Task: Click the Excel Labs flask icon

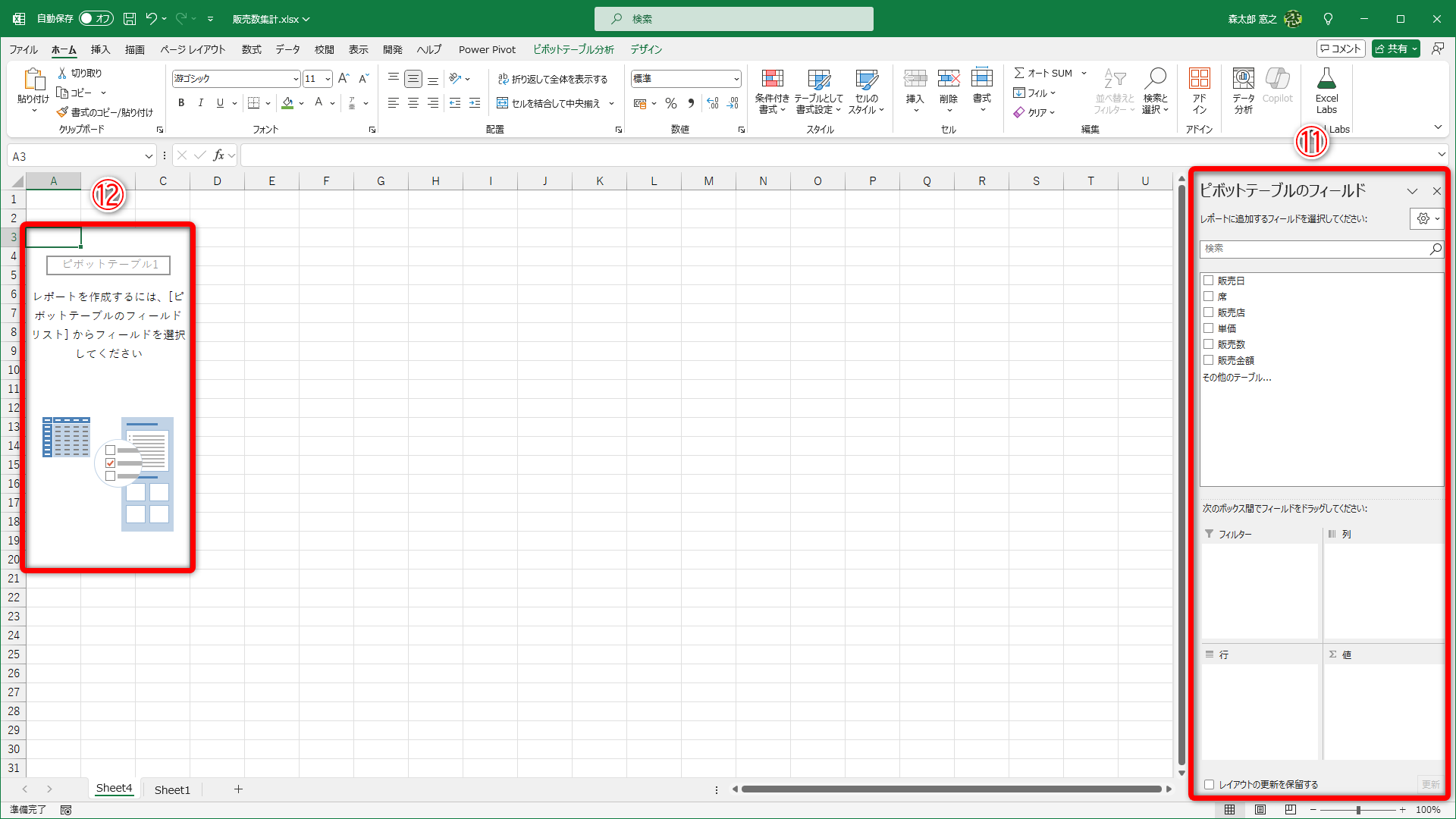Action: pyautogui.click(x=1326, y=79)
